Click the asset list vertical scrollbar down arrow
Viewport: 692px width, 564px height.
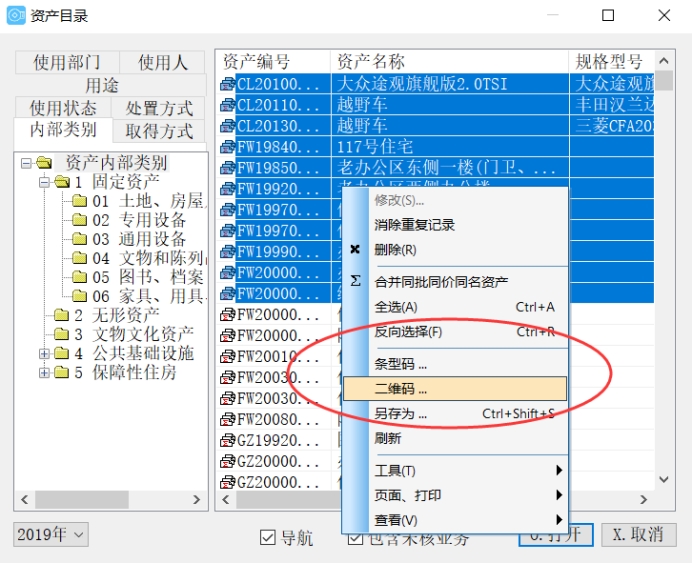point(664,479)
